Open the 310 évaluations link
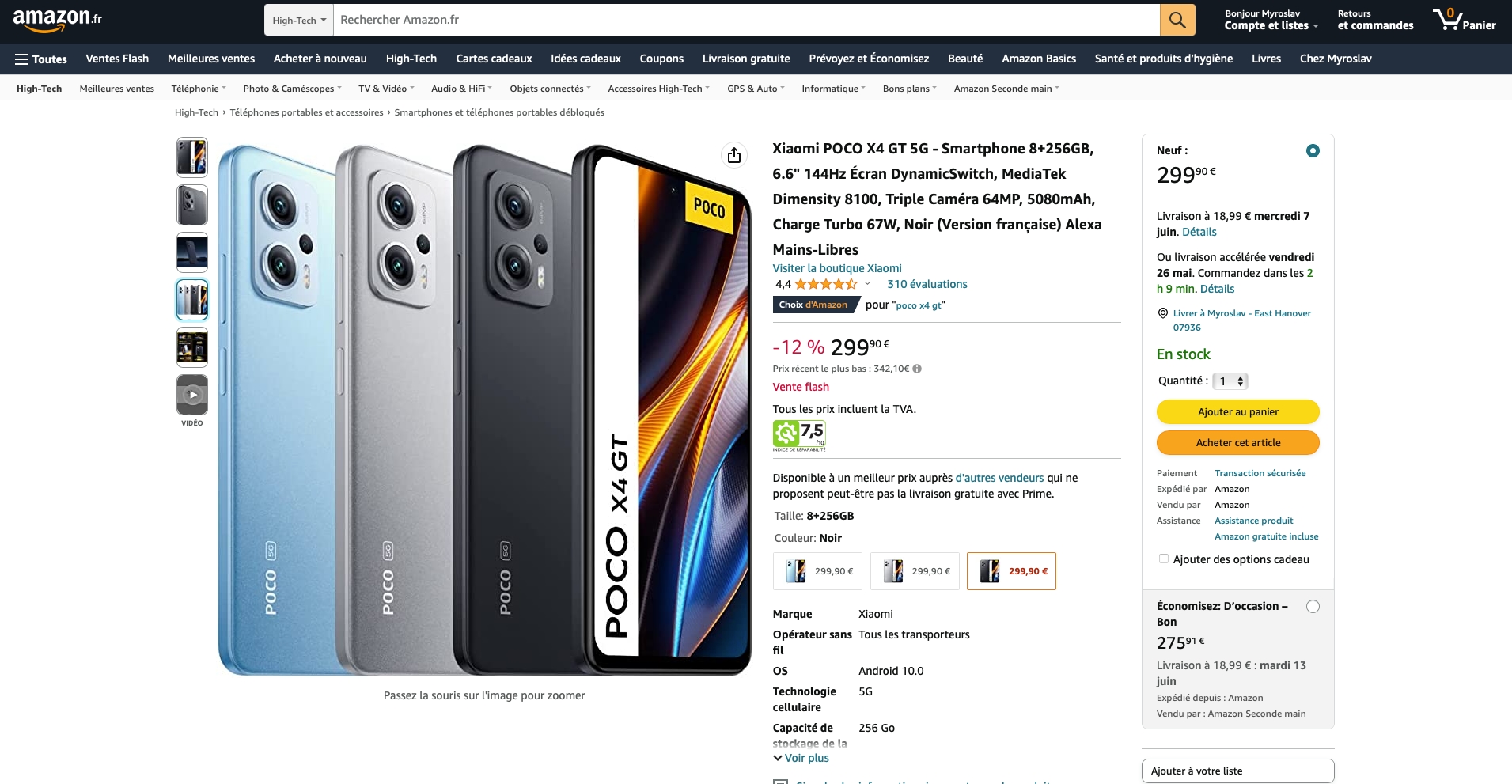Image resolution: width=1512 pixels, height=784 pixels. (927, 284)
